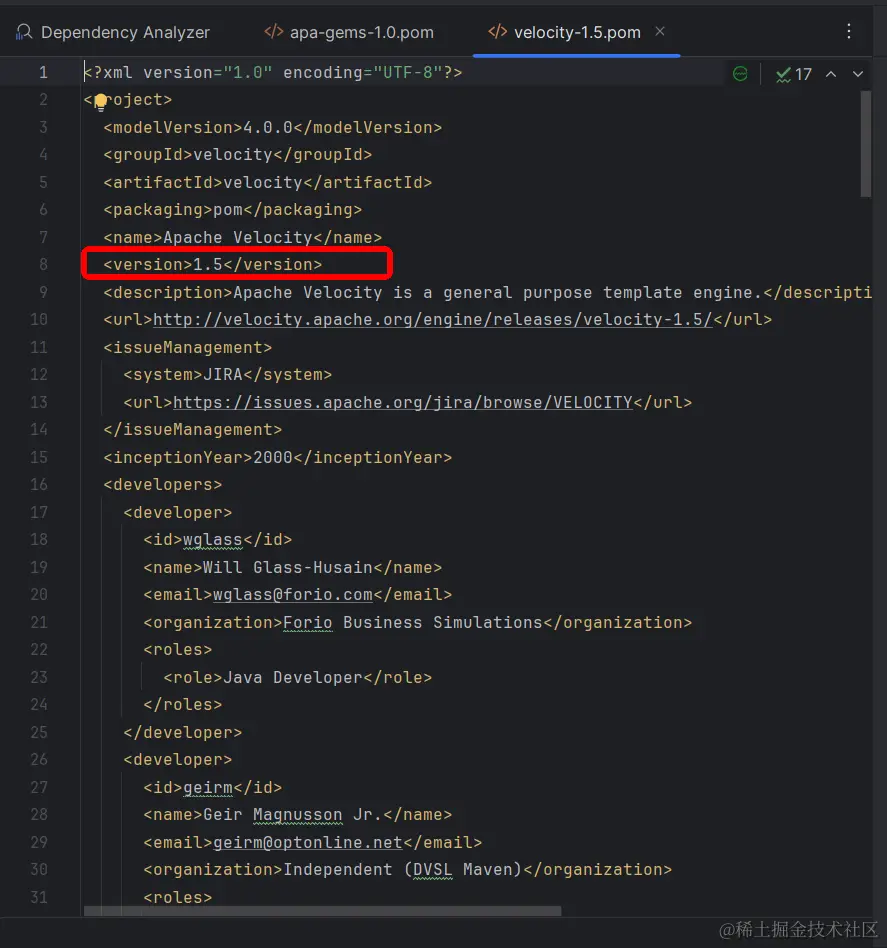The image size is (887, 948).
Task: Click the id geirm line
Action: 213,788
